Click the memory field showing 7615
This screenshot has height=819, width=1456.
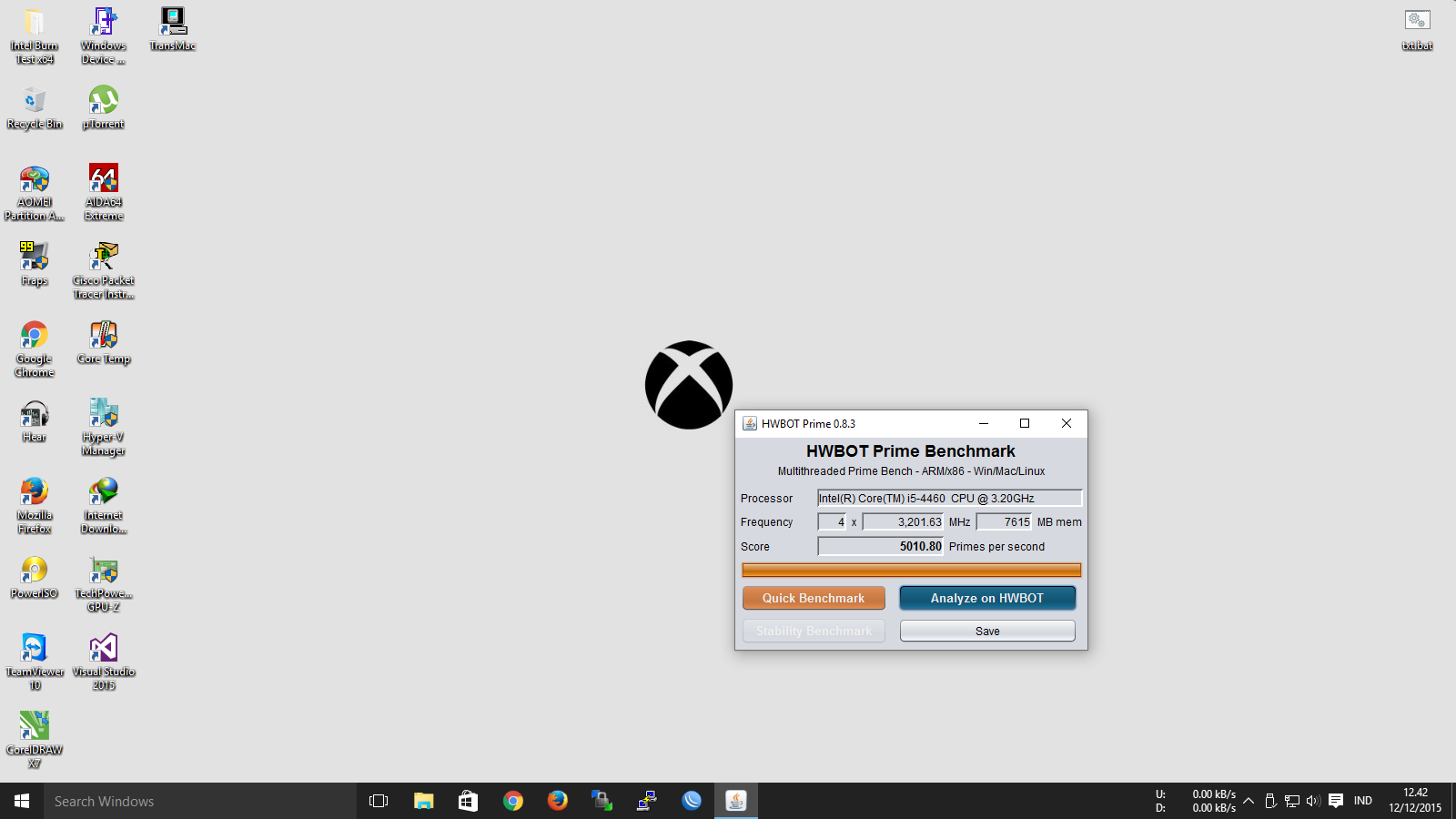coord(1004,522)
